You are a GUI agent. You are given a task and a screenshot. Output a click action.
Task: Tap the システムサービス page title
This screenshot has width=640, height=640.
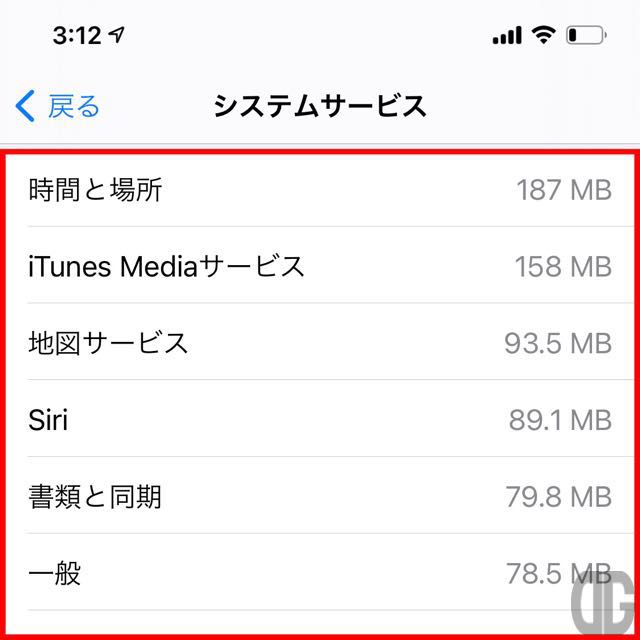[320, 106]
